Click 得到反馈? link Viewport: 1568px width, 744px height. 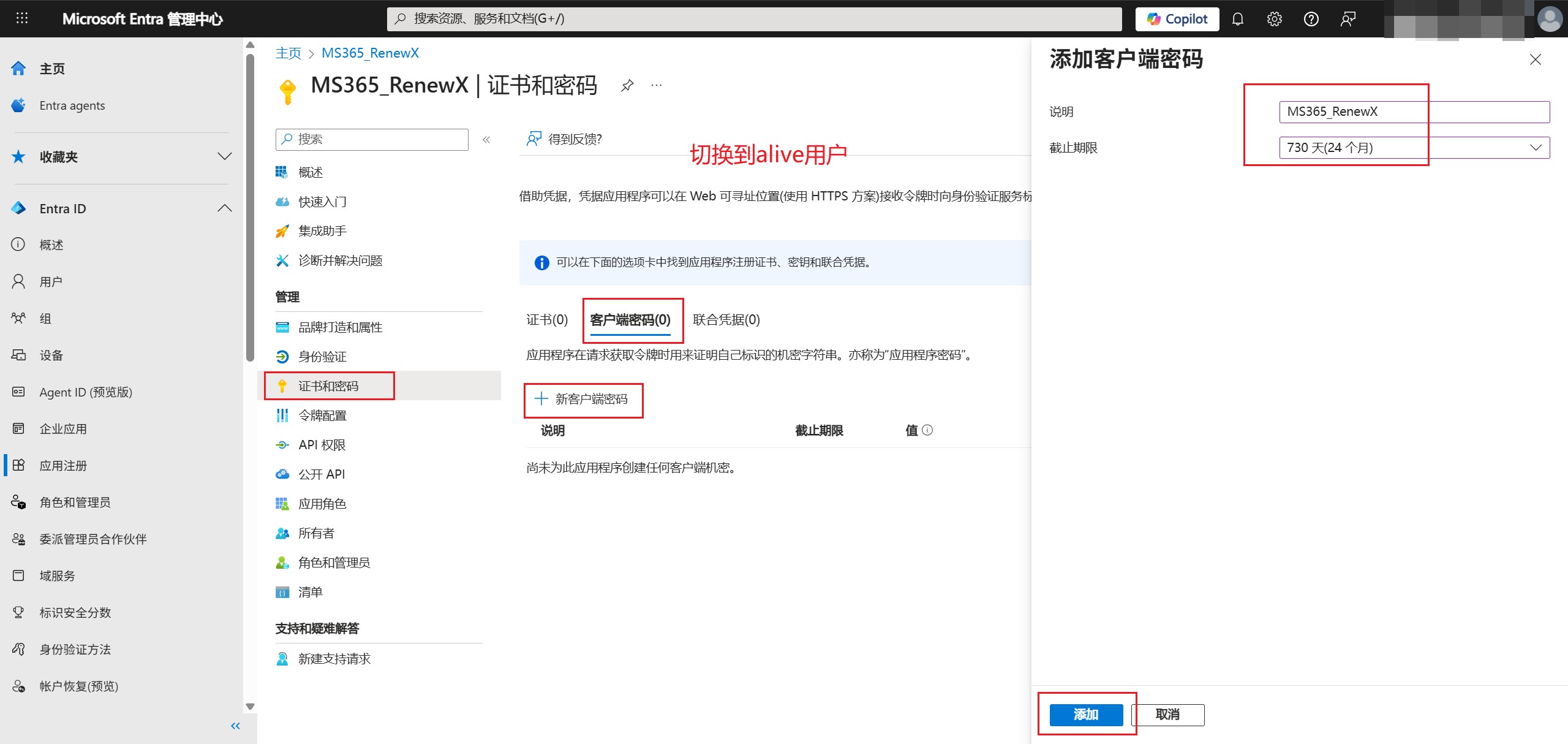(564, 139)
